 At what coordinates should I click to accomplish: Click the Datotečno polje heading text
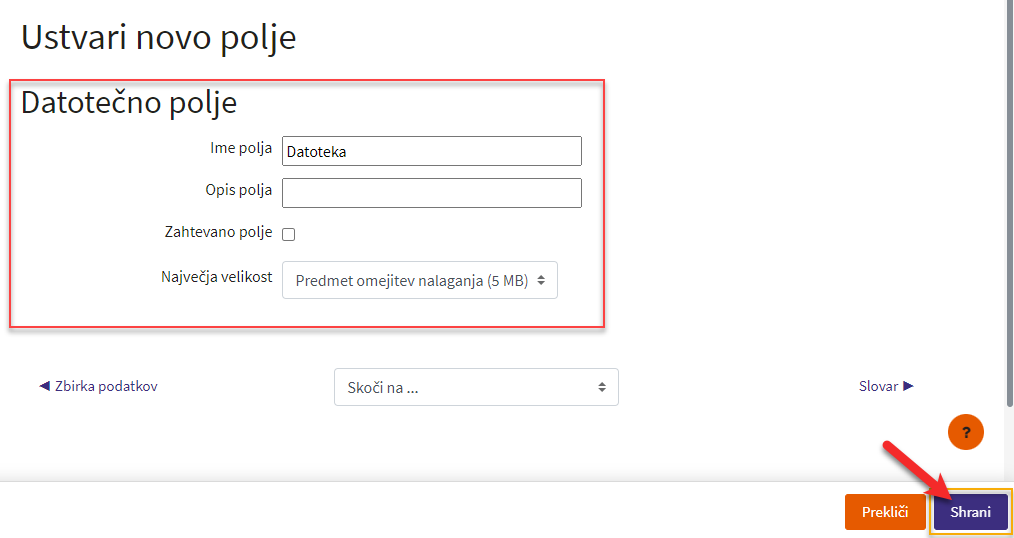(129, 102)
